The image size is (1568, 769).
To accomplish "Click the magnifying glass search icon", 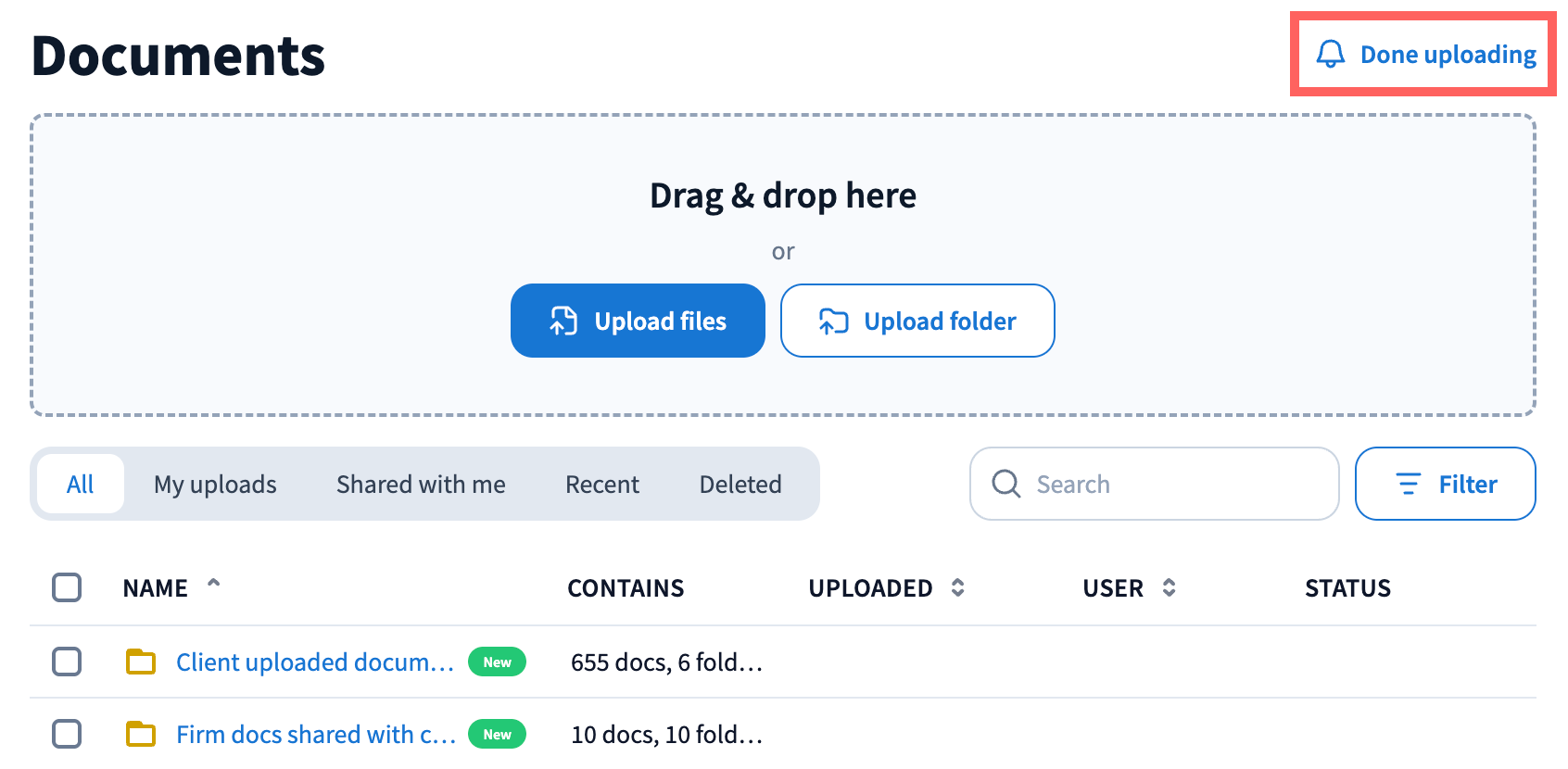I will tap(1005, 484).
